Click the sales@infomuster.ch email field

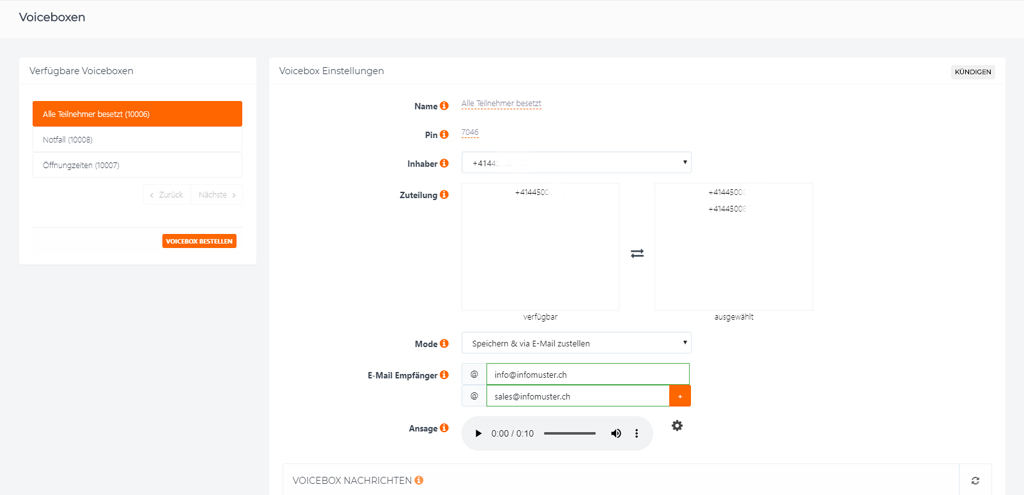click(578, 396)
